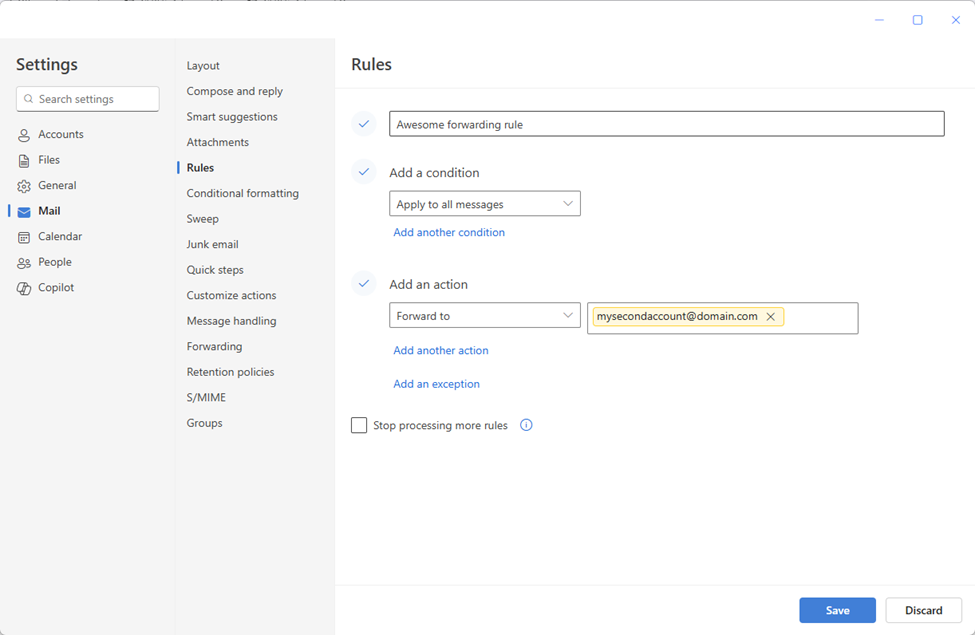Enable Stop processing more rules checkbox
Image resolution: width=975 pixels, height=635 pixels.
click(x=359, y=426)
